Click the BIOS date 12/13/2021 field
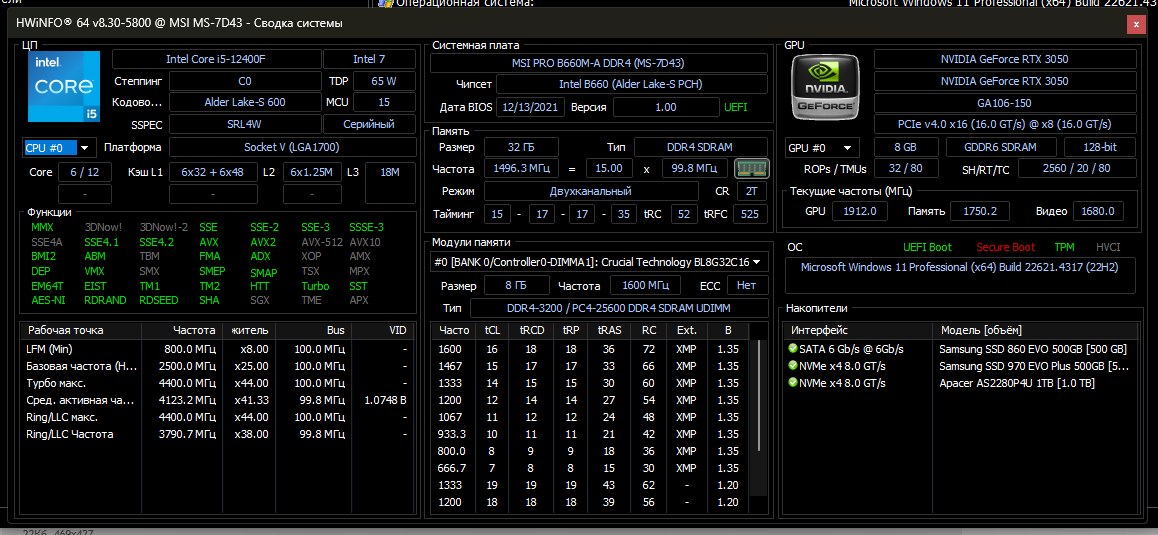1158x535 pixels. (530, 107)
